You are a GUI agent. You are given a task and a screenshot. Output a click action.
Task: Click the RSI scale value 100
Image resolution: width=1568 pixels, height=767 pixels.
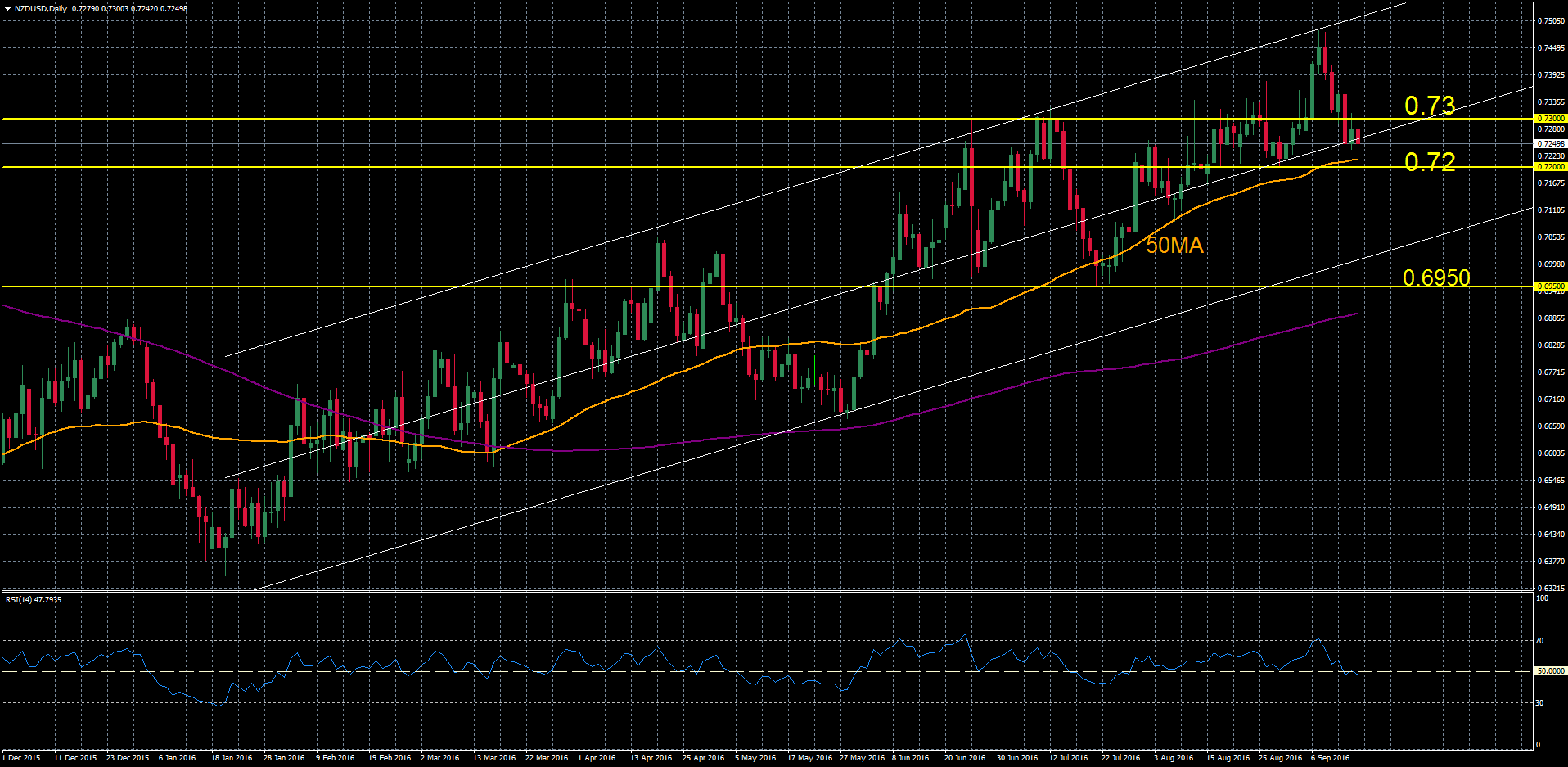(x=1543, y=598)
